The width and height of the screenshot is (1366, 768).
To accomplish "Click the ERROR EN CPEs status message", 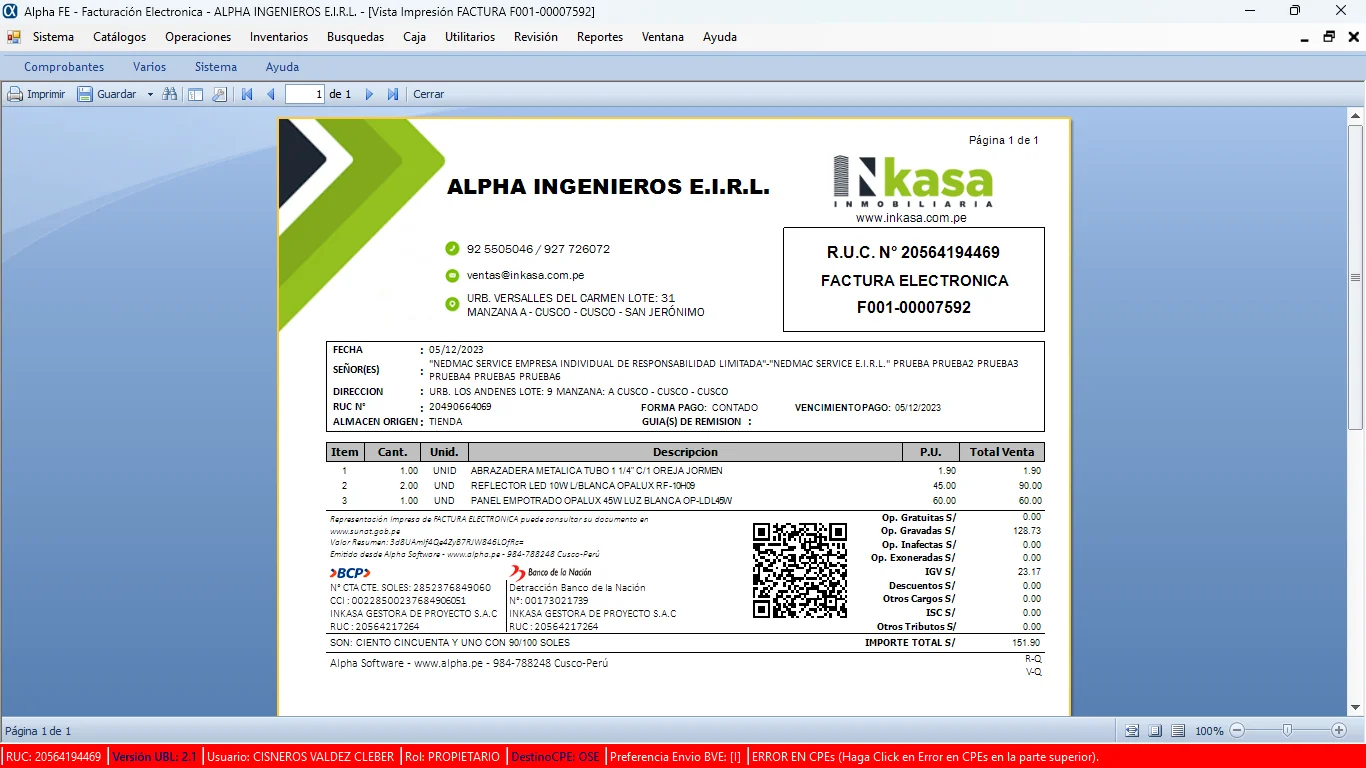I will coord(925,757).
